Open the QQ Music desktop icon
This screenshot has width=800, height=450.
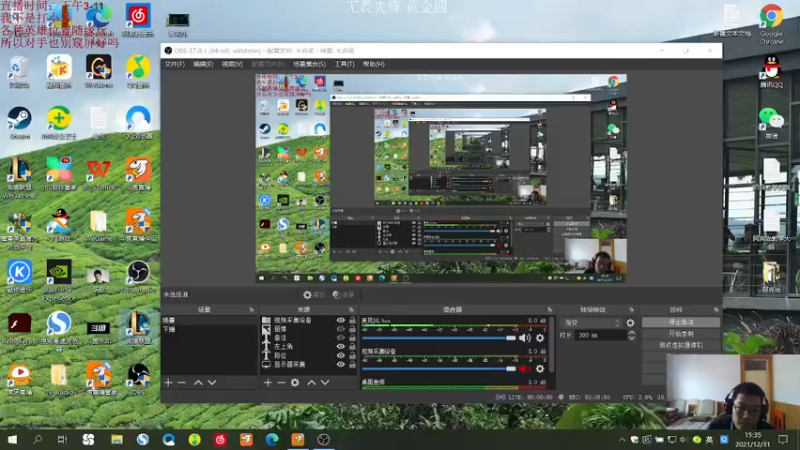pos(138,71)
